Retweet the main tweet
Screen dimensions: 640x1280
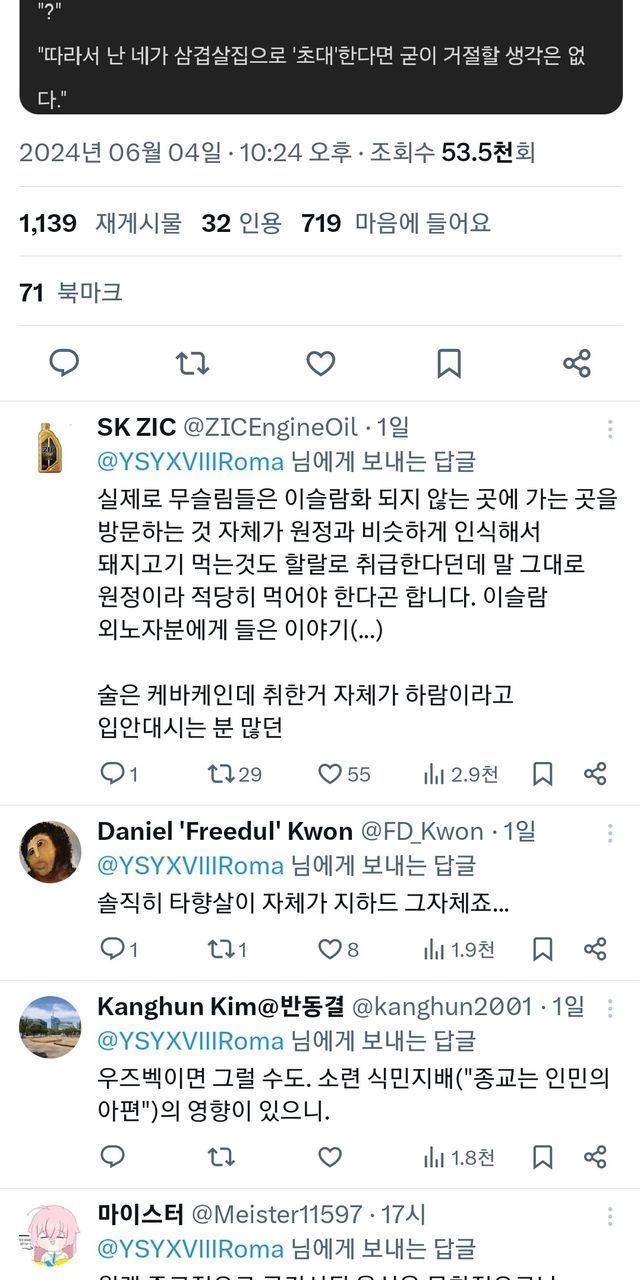click(x=192, y=363)
